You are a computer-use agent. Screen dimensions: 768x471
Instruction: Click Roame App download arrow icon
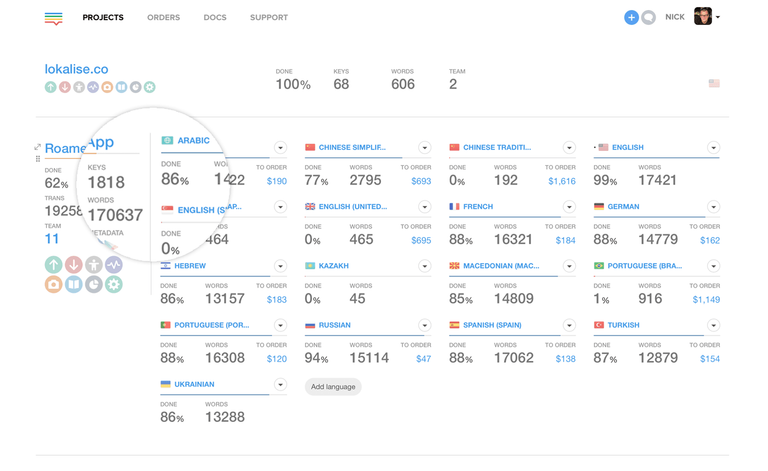coord(74,265)
